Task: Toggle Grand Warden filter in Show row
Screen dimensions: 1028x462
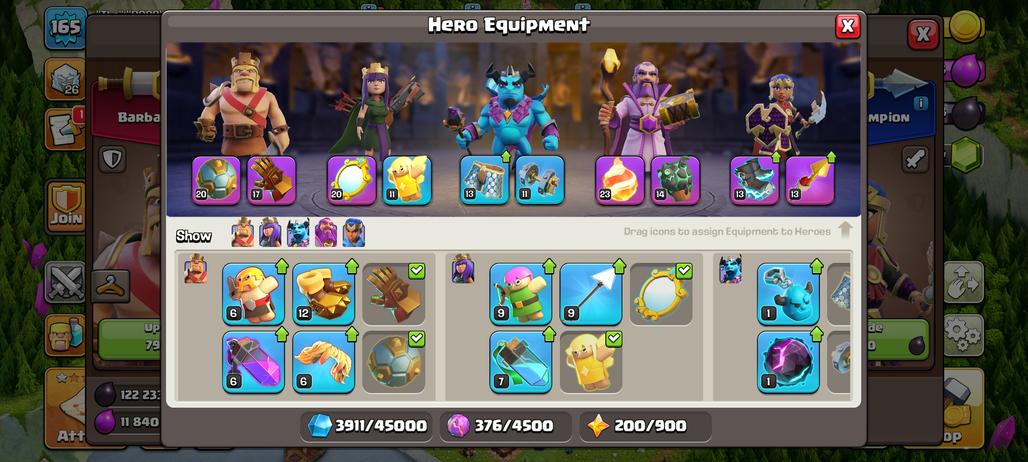Action: [x=326, y=233]
